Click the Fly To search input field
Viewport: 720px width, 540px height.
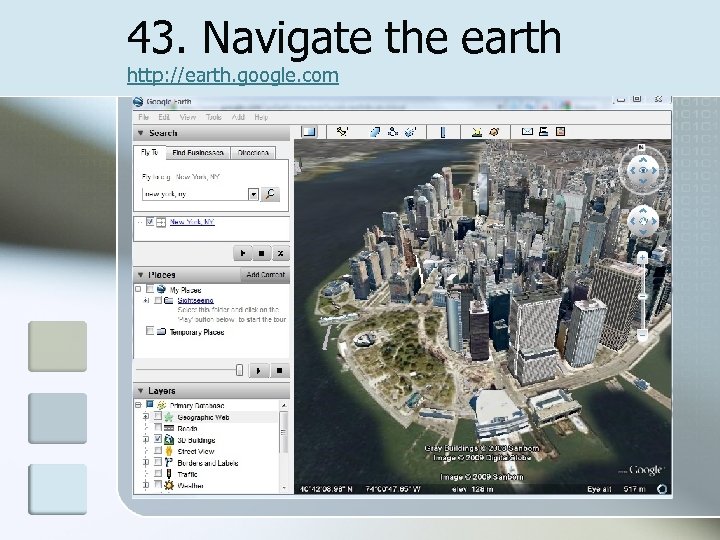click(x=196, y=194)
